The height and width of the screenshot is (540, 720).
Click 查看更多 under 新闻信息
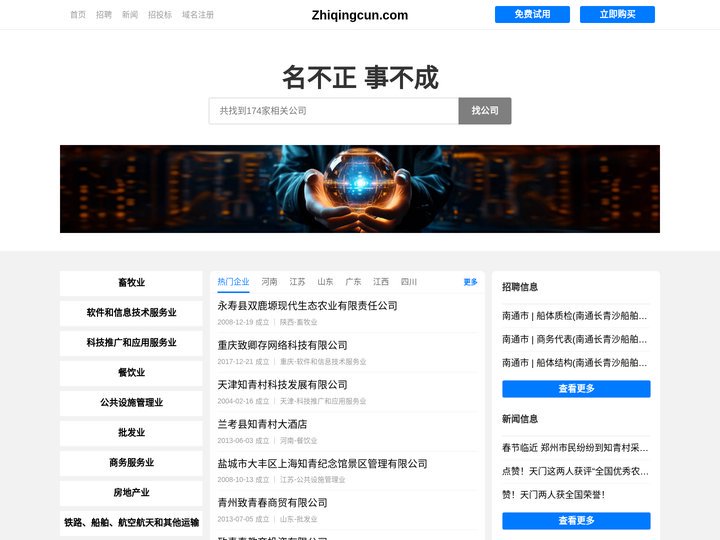(576, 521)
